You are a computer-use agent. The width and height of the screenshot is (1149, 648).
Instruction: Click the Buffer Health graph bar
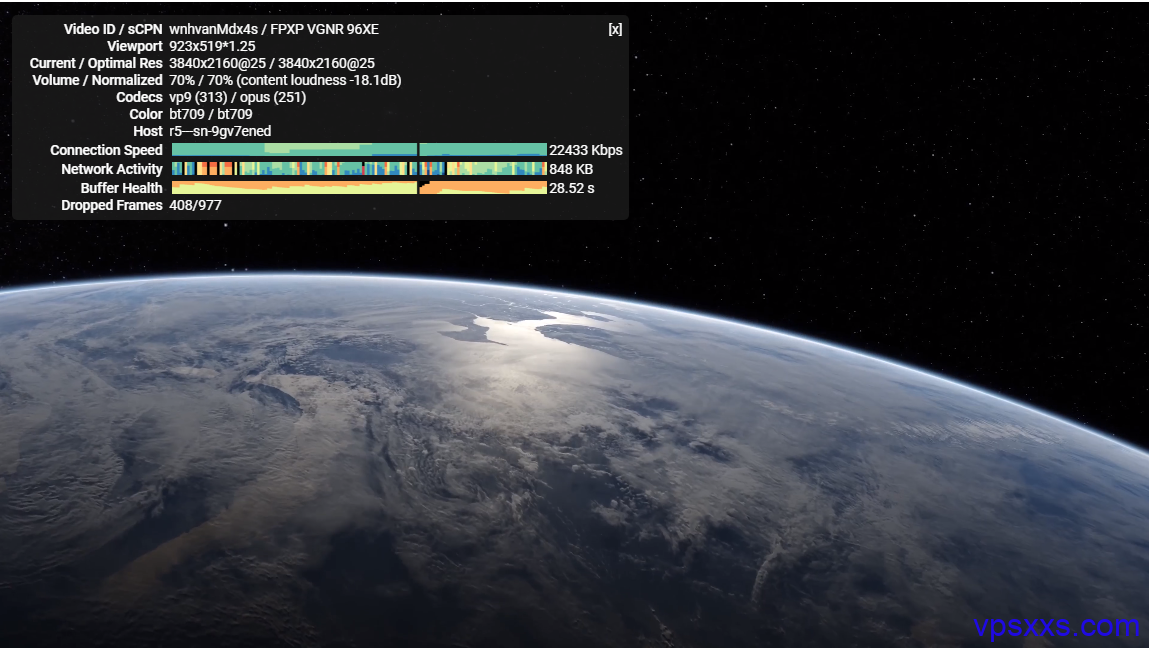click(x=359, y=188)
